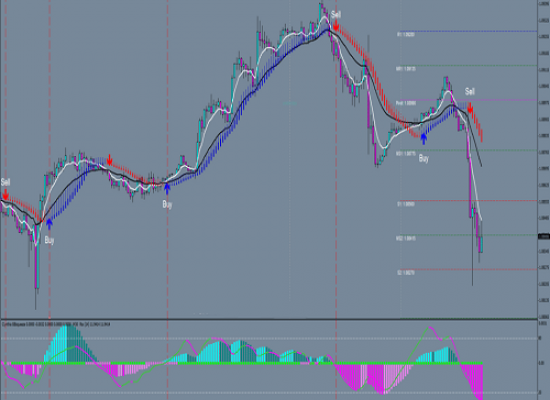Click the MR1 pivot level label
Screen dimensions: 550x400
click(x=406, y=69)
